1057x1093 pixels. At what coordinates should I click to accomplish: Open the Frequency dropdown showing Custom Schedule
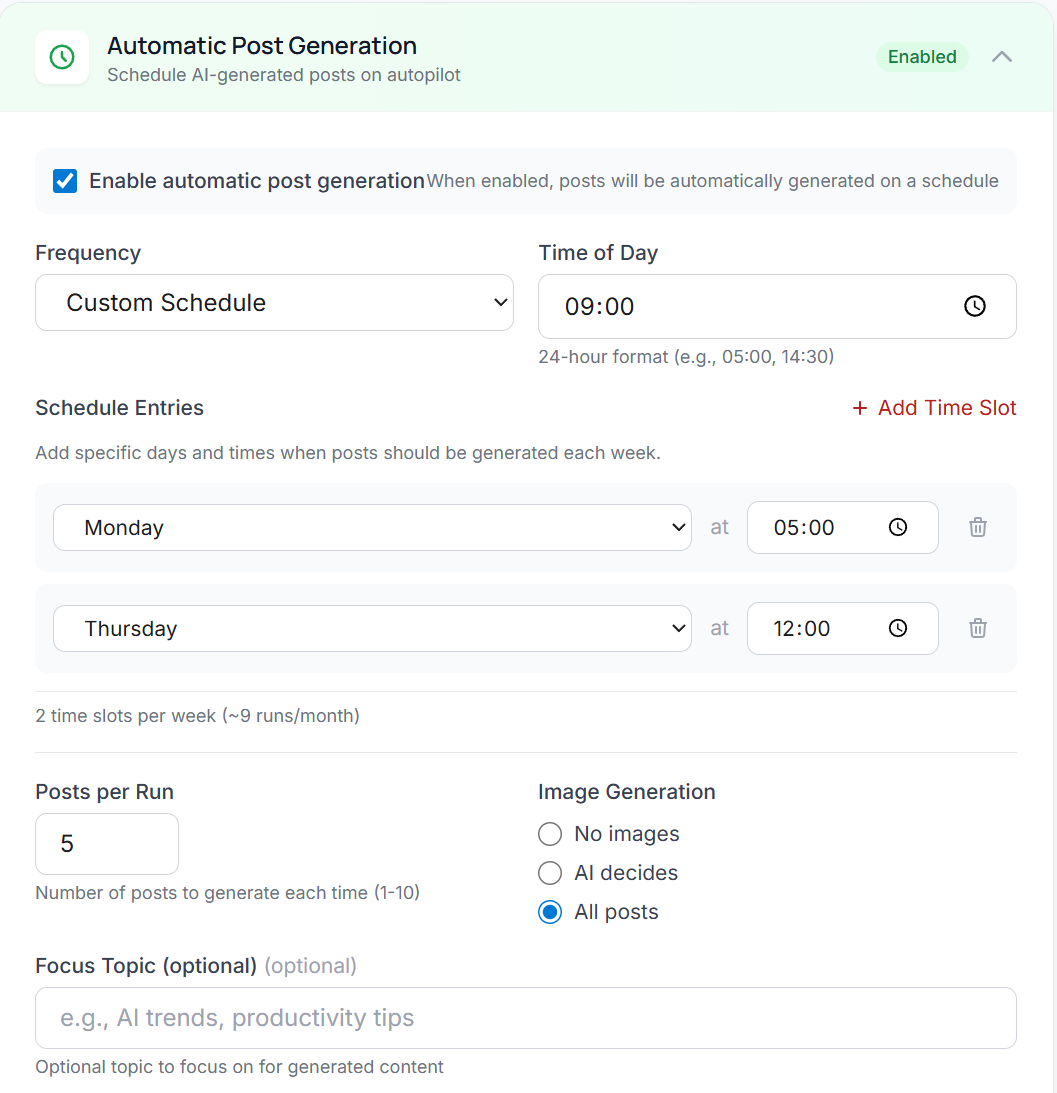tap(274, 302)
